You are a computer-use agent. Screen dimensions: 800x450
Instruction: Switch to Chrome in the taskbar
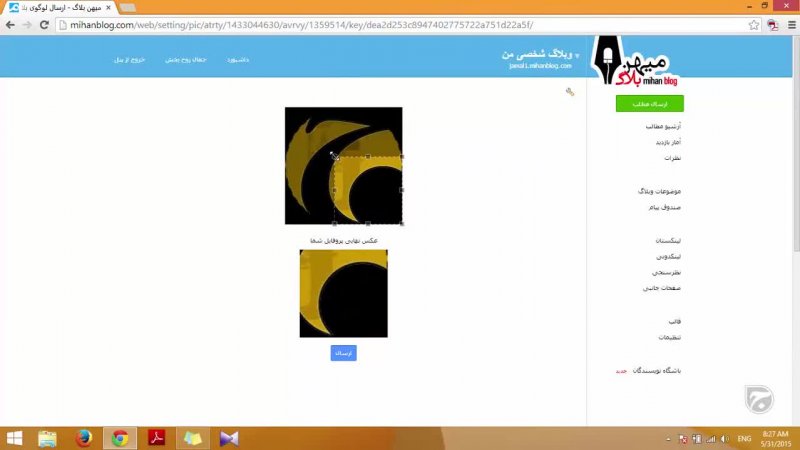click(x=120, y=438)
